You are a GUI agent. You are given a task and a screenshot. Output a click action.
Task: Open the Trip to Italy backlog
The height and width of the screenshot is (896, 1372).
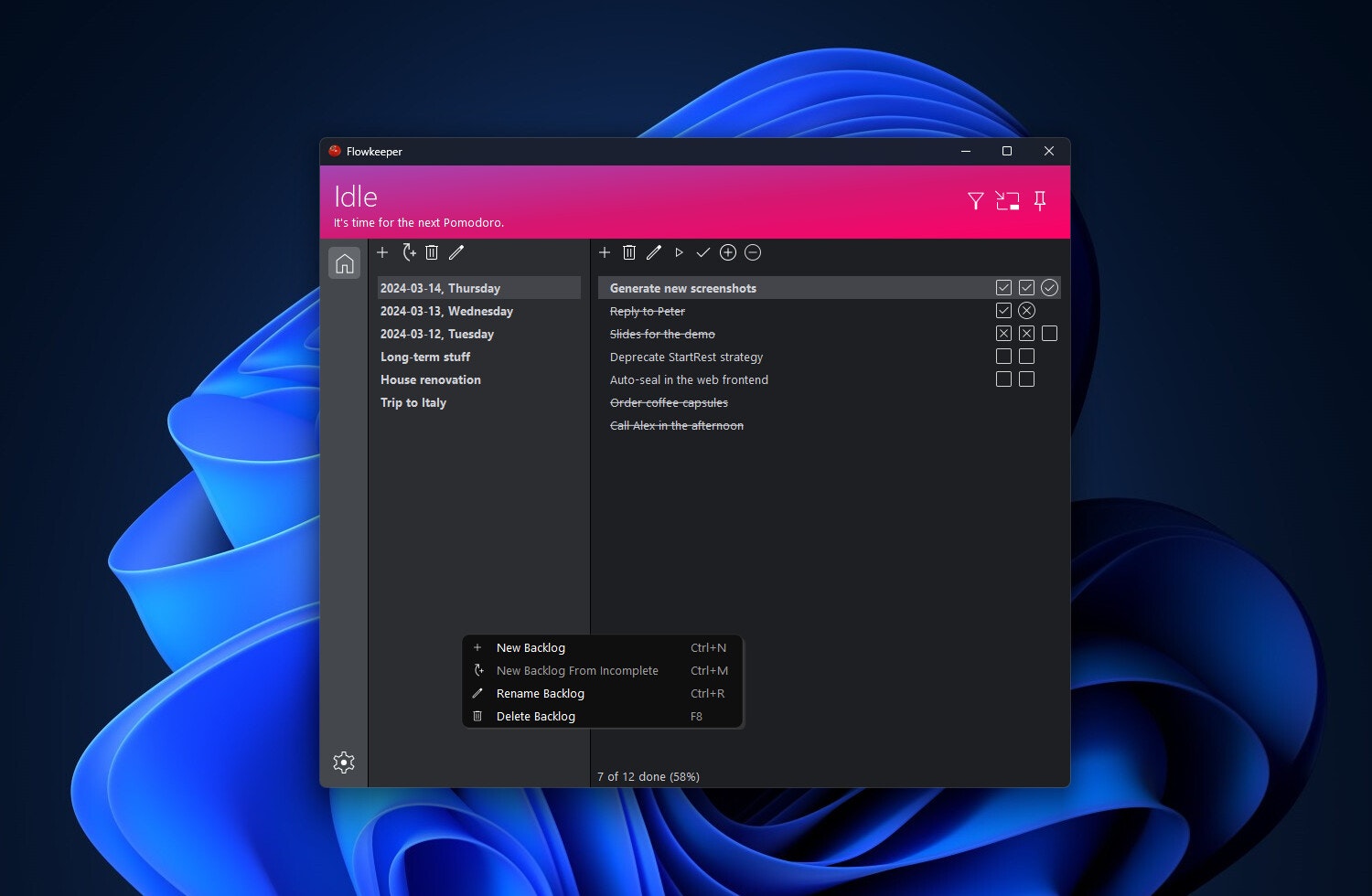tap(479, 402)
